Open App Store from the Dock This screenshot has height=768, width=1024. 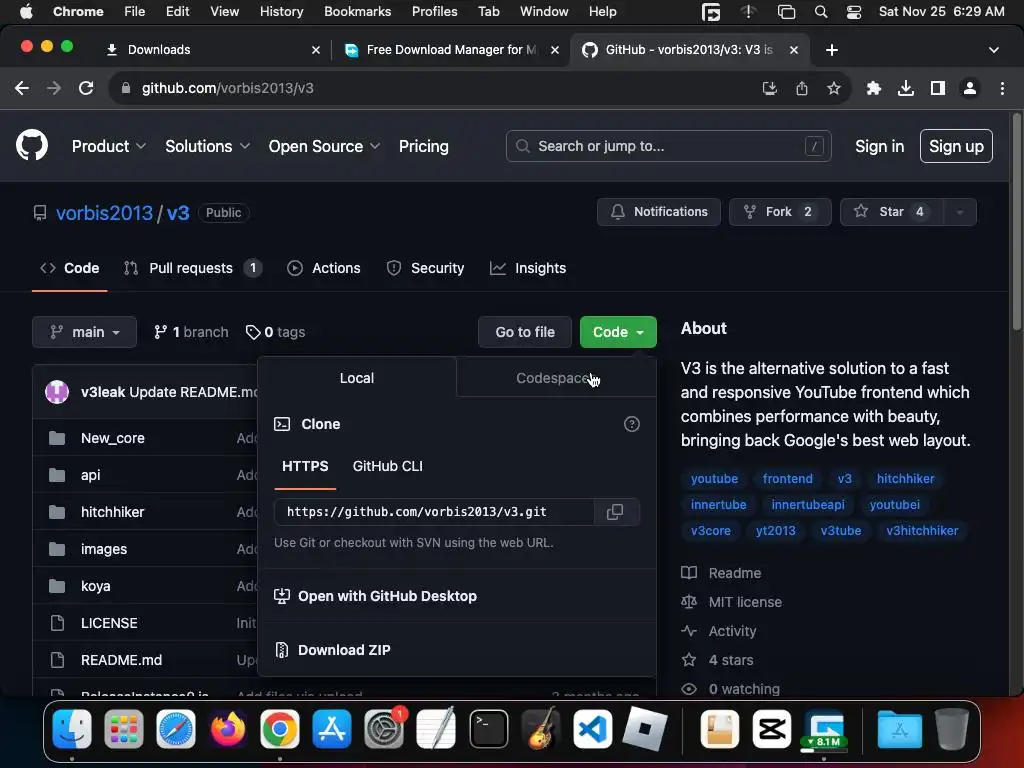click(332, 729)
